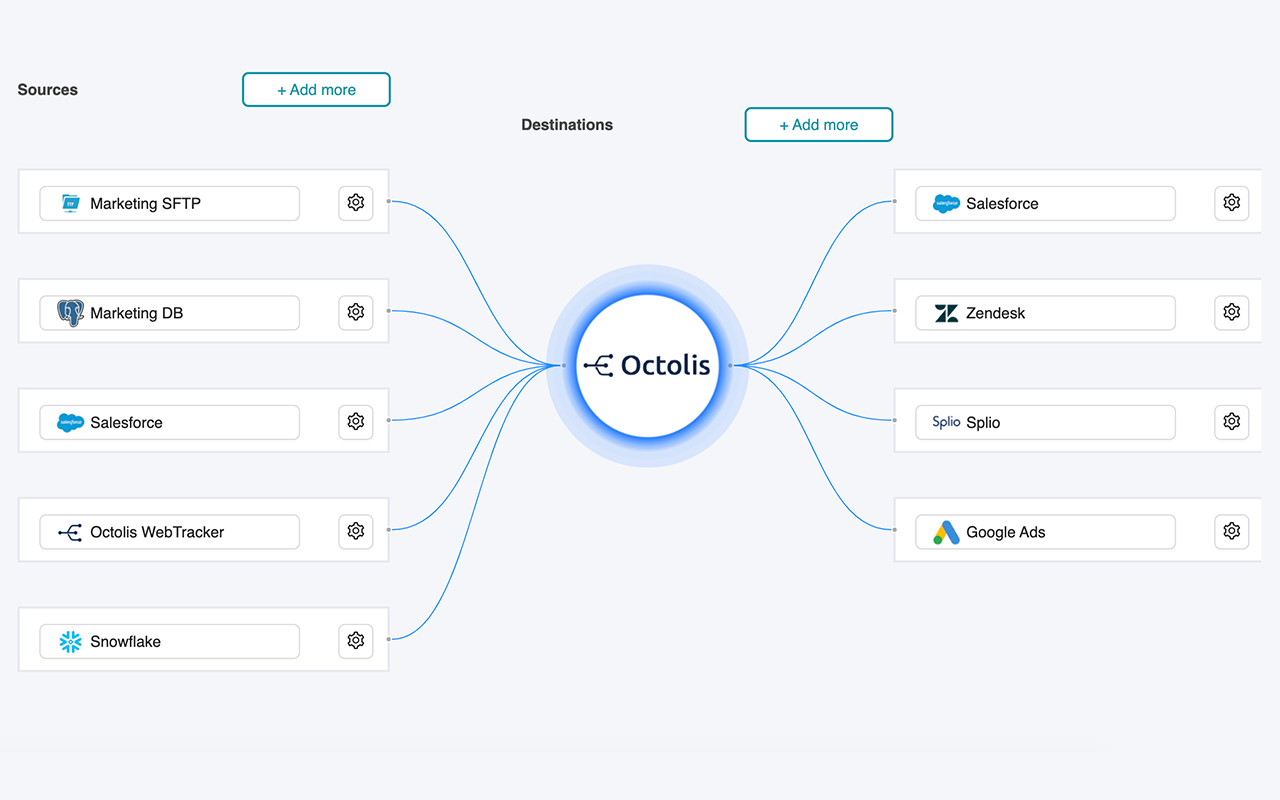The height and width of the screenshot is (800, 1280).
Task: Click the Salesforce cloud icon in Sources
Action: coord(70,422)
